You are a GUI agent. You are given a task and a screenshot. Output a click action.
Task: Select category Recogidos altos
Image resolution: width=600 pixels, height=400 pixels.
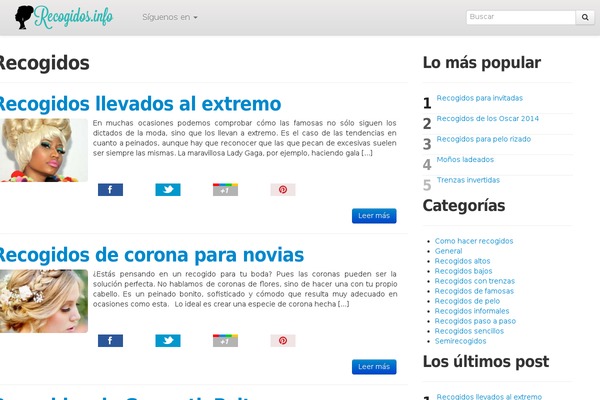pyautogui.click(x=462, y=261)
